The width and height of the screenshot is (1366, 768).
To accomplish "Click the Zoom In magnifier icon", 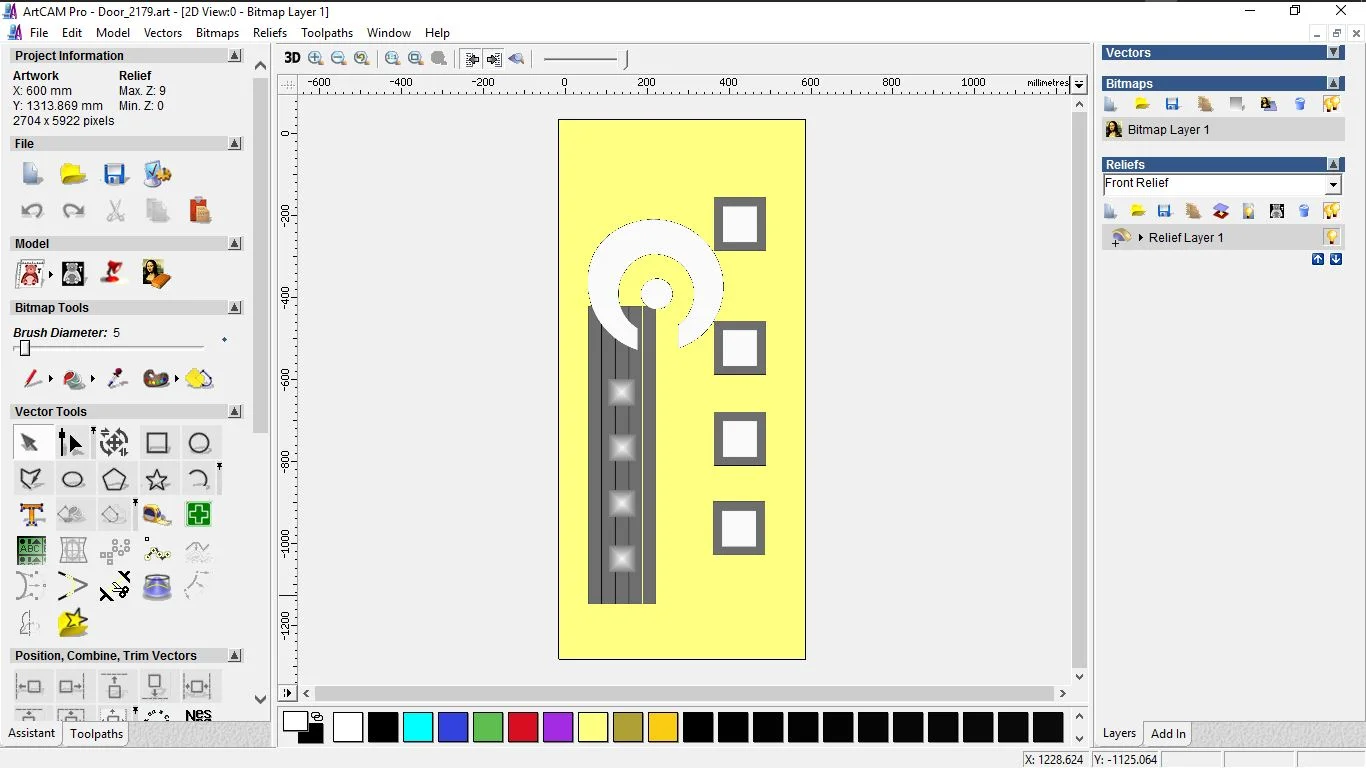I will coord(316,59).
